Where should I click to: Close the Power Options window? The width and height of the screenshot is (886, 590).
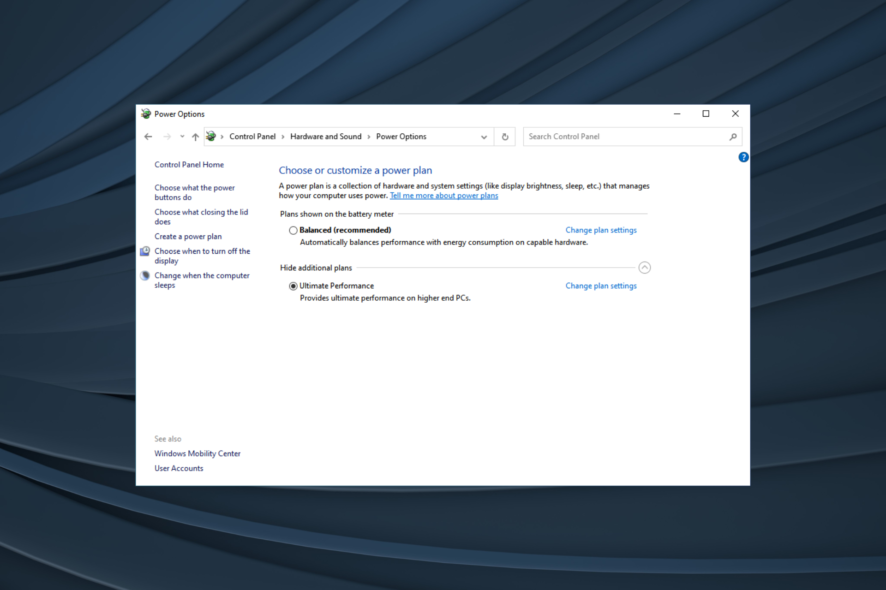pyautogui.click(x=735, y=114)
